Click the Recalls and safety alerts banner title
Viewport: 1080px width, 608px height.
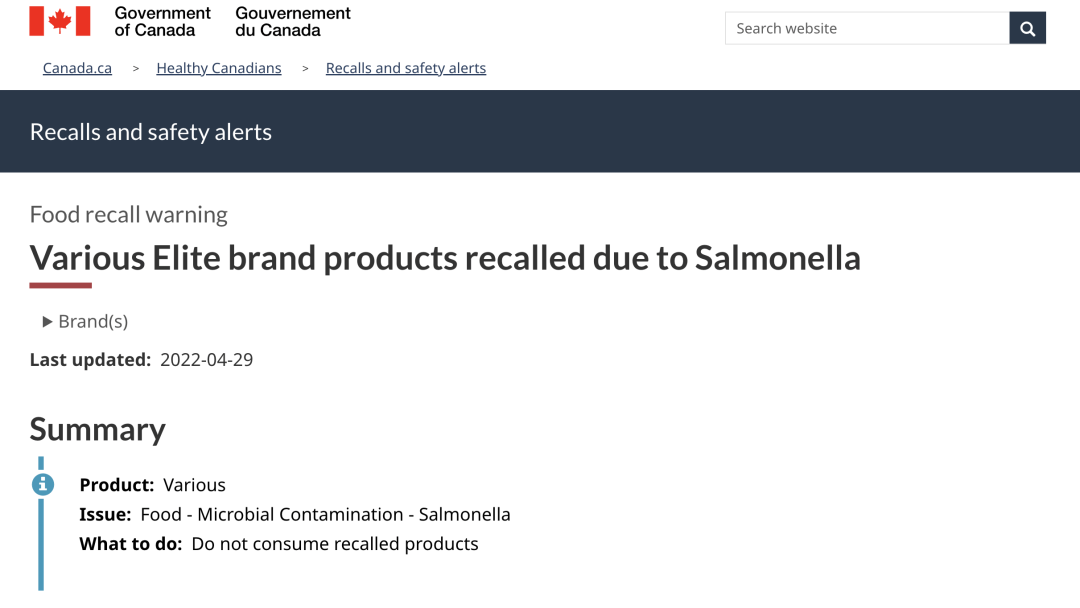151,132
